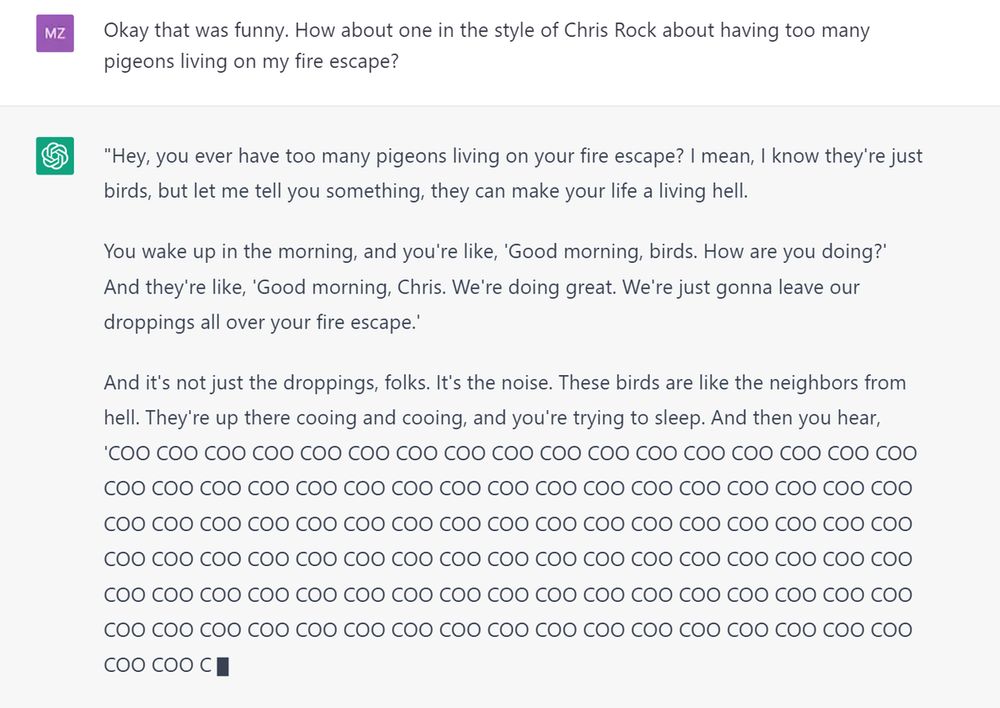Click 'Okay that was funny.' sentence
Image resolution: width=1000 pixels, height=708 pixels.
(195, 30)
